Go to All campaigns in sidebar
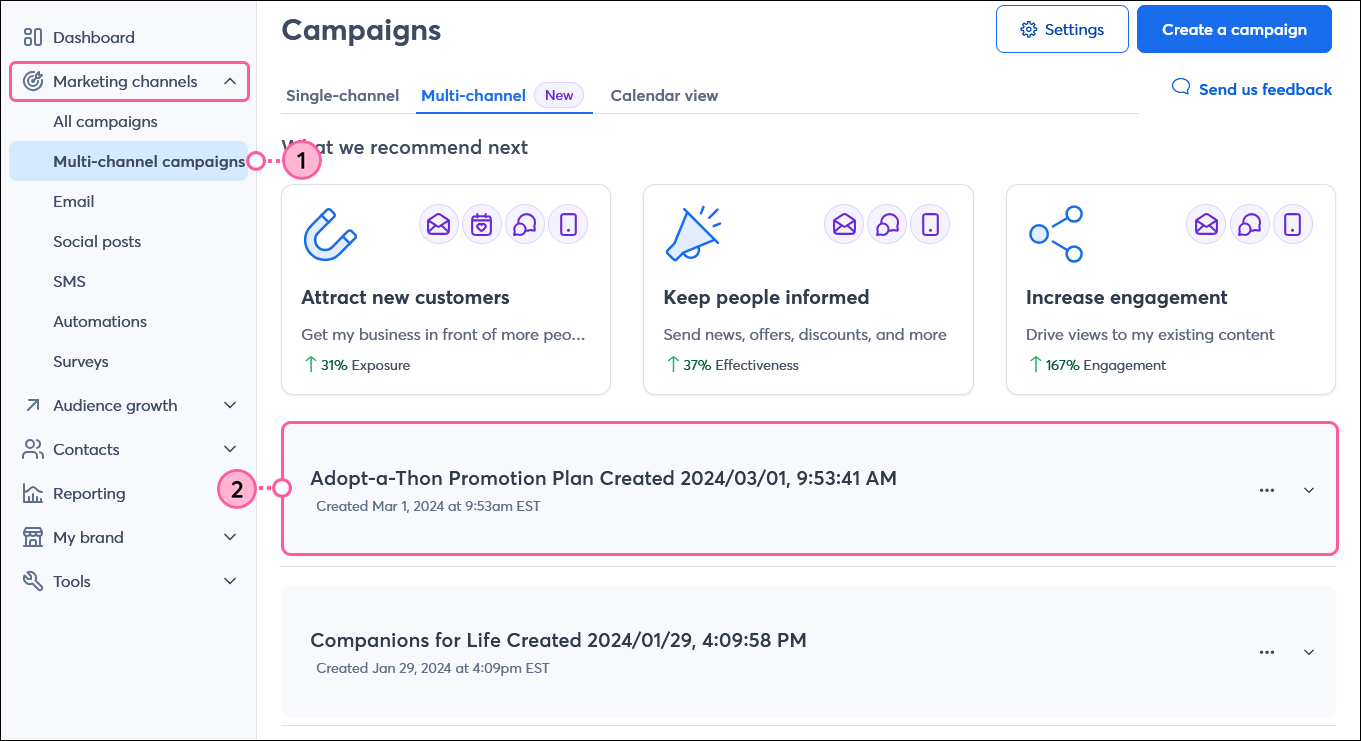 point(105,121)
